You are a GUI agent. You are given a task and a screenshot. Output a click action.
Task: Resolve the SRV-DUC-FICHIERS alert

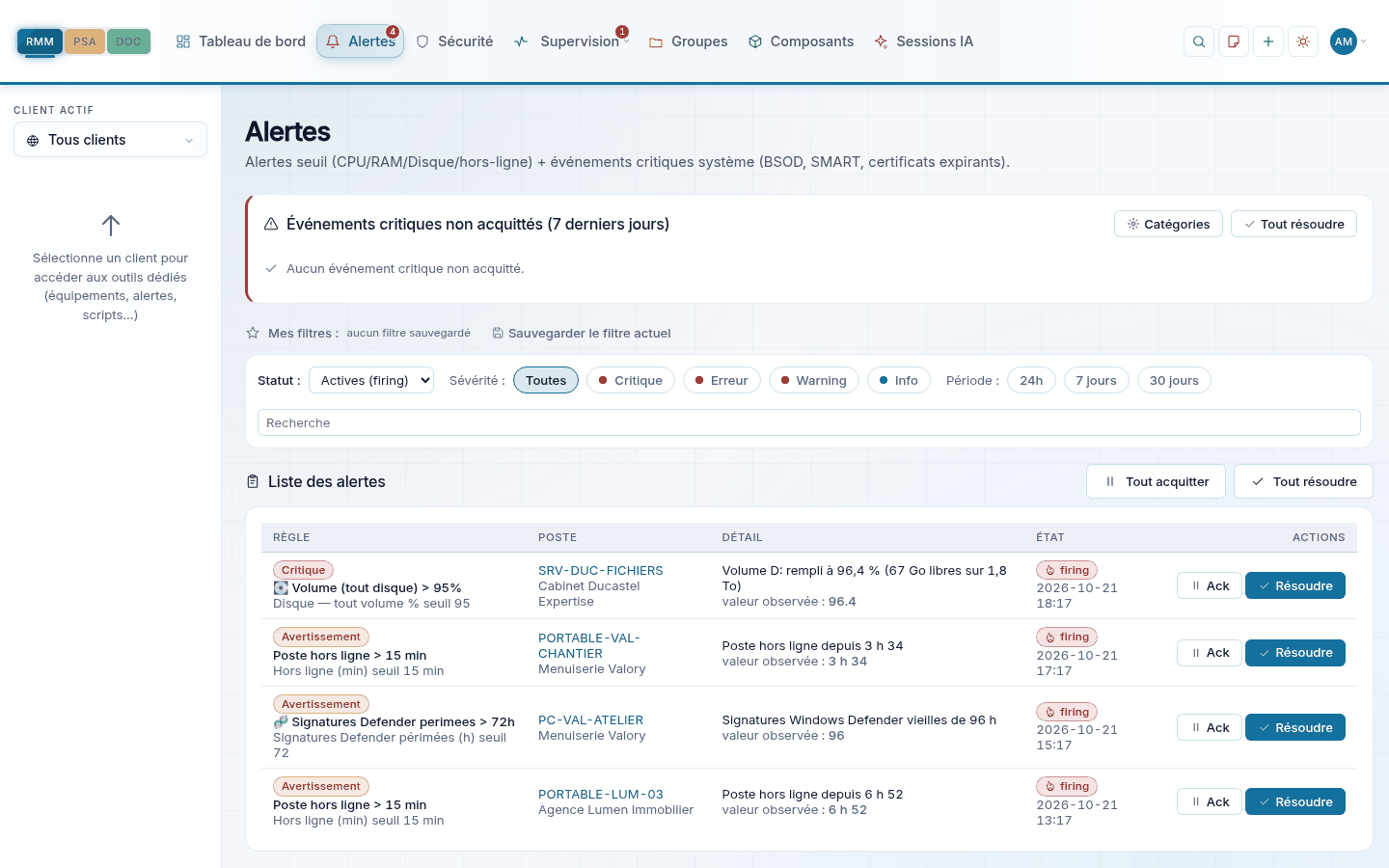click(x=1294, y=585)
